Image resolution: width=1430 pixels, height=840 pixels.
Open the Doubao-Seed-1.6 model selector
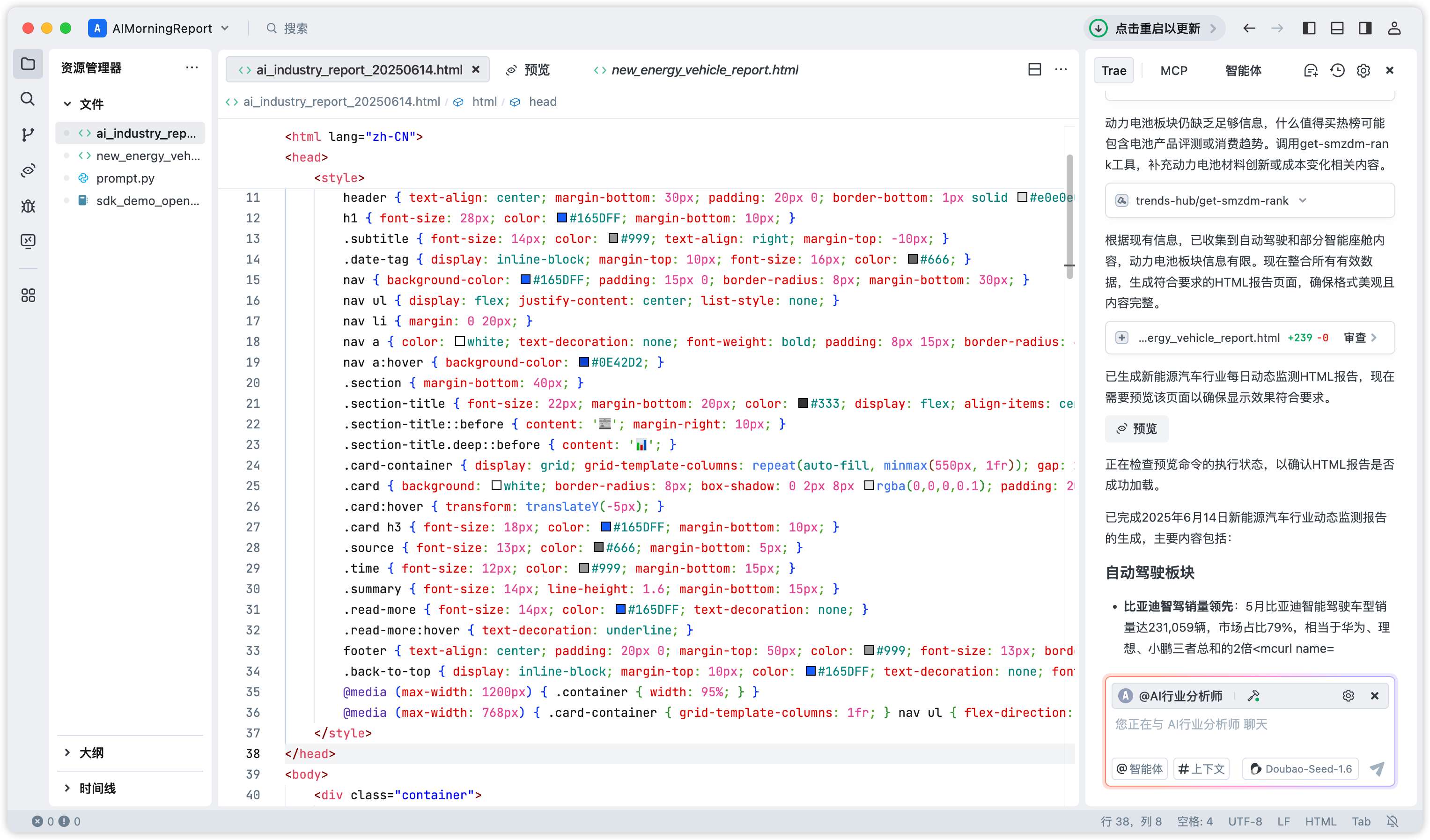point(1301,769)
